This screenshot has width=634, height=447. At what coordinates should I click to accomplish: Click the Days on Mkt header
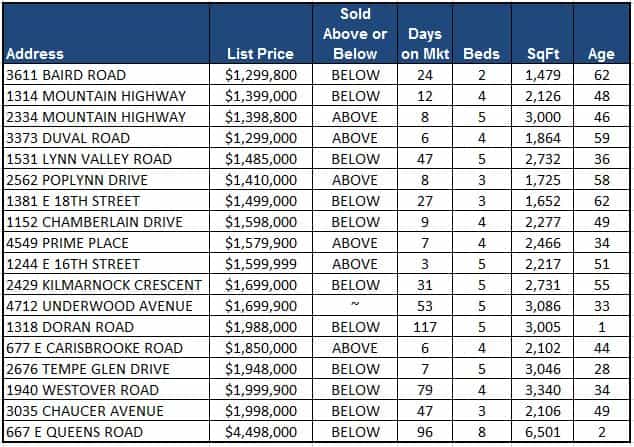point(425,45)
